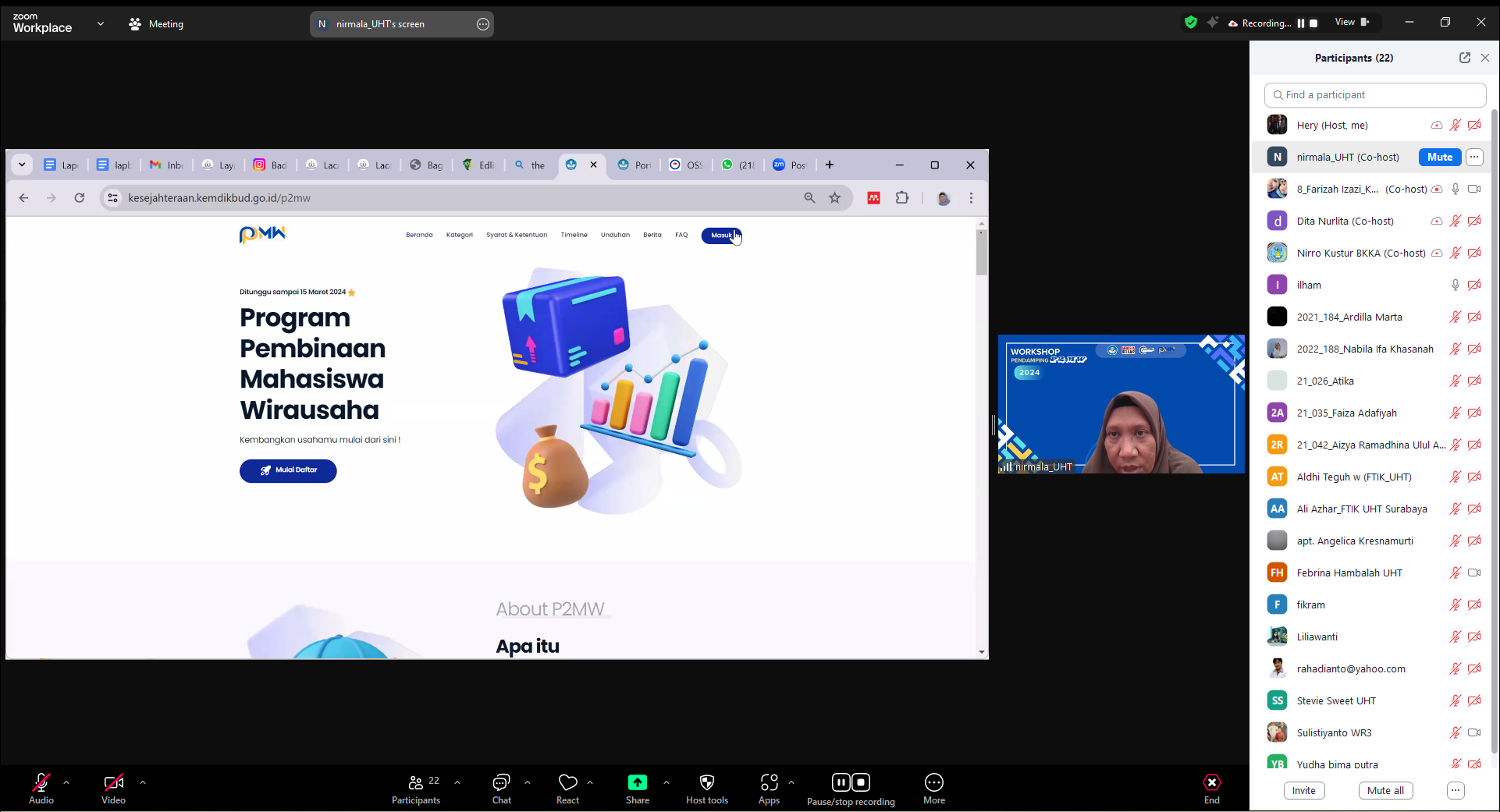
Task: Open Host tools shield icon
Action: point(706,783)
